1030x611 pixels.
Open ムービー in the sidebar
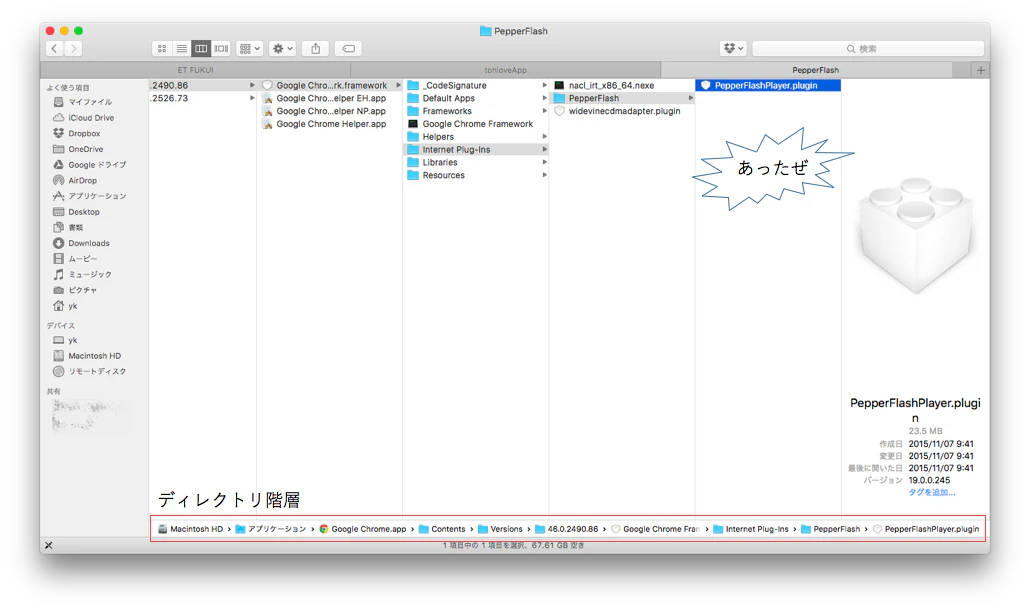pyautogui.click(x=75, y=259)
